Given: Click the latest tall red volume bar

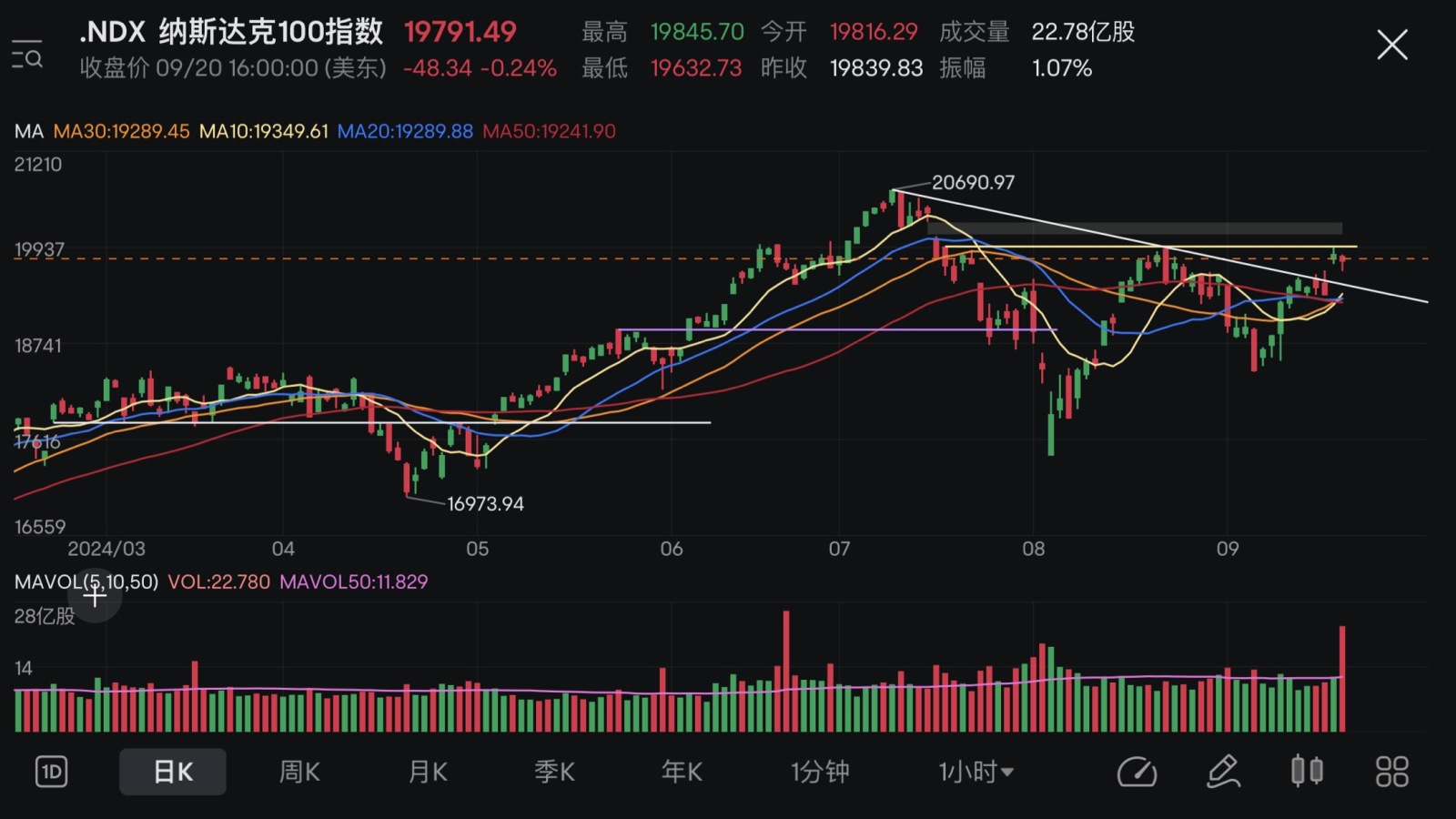Looking at the screenshot, I should click(1341, 679).
